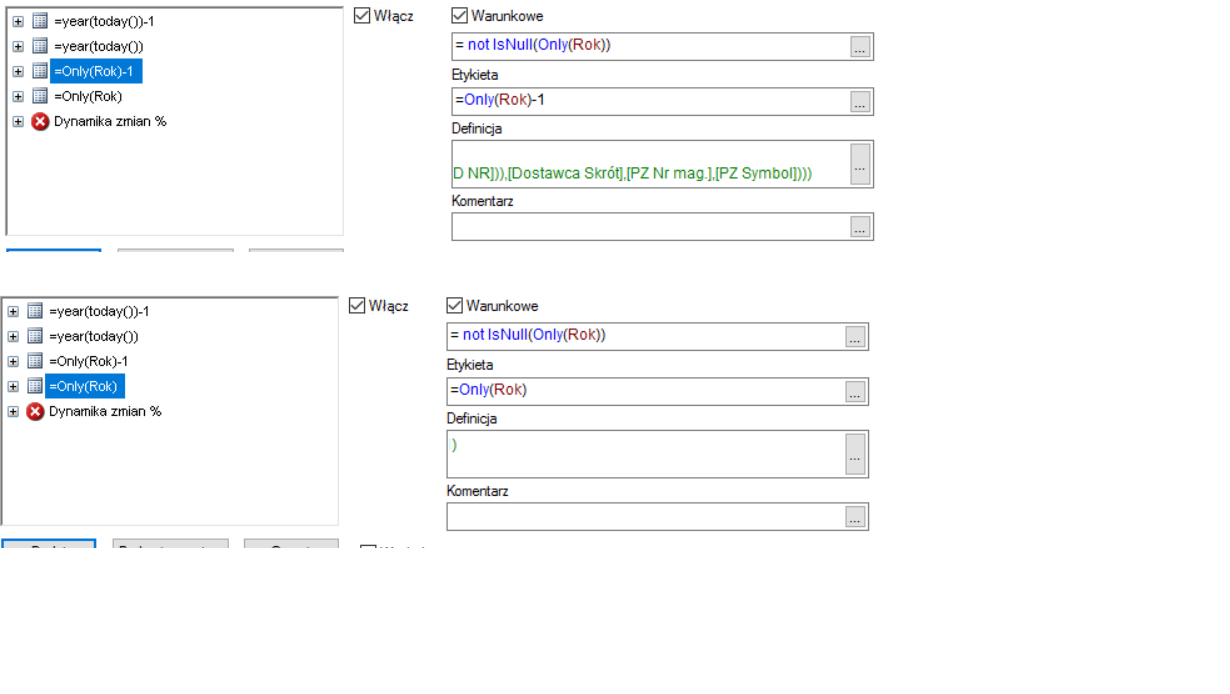
Task: Click the table icon beside the highlighted =Only(Rok) expression
Action: [x=35, y=386]
